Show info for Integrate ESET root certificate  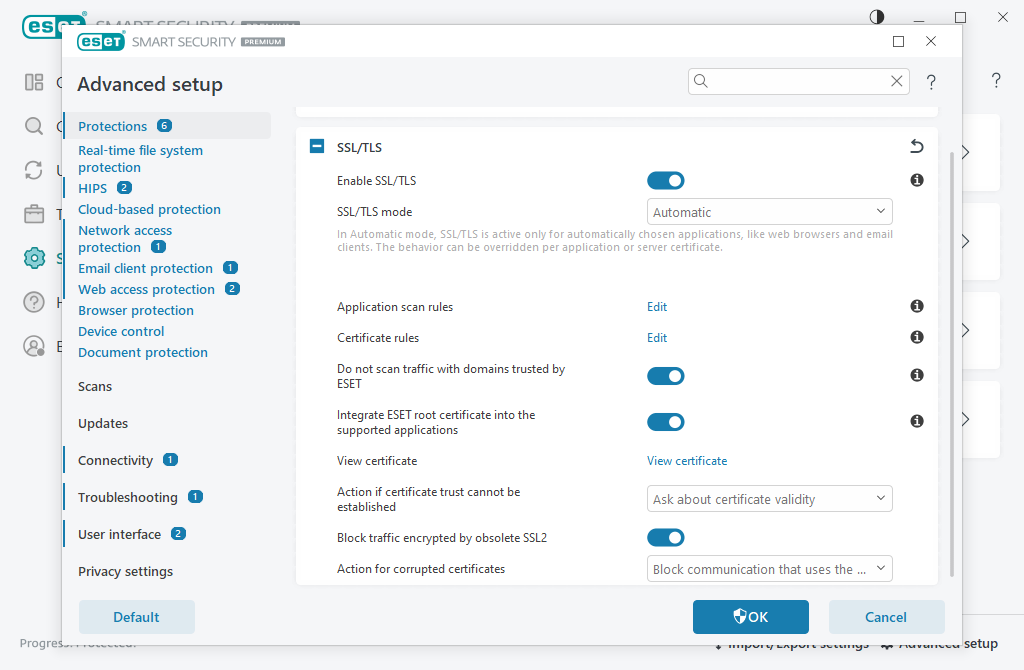click(x=917, y=421)
